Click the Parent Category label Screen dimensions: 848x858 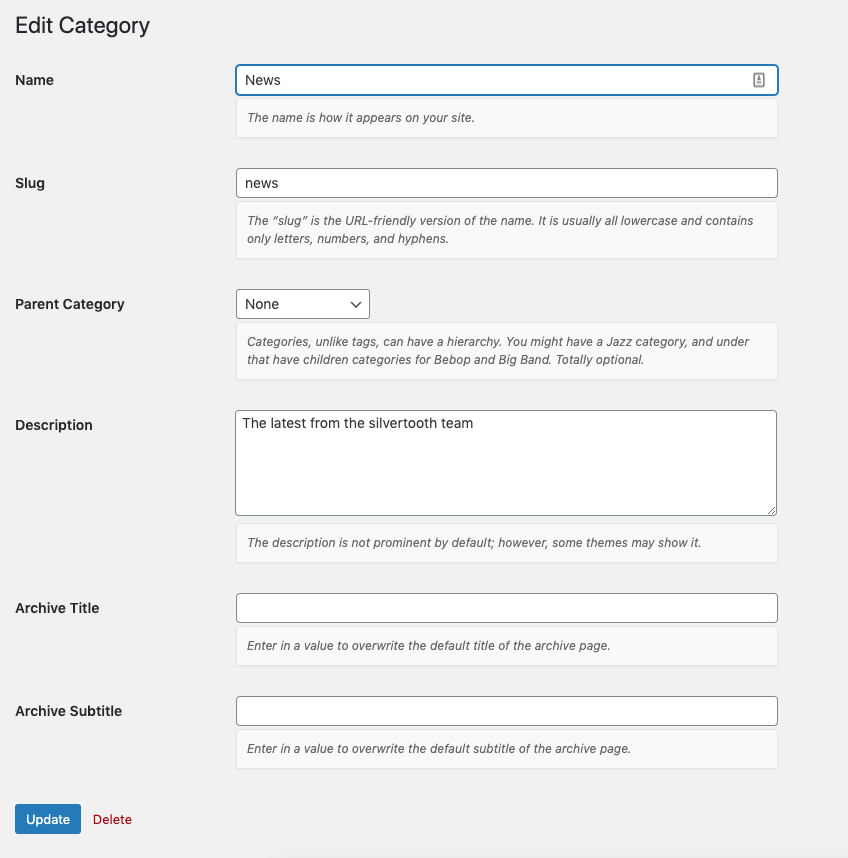click(x=70, y=304)
